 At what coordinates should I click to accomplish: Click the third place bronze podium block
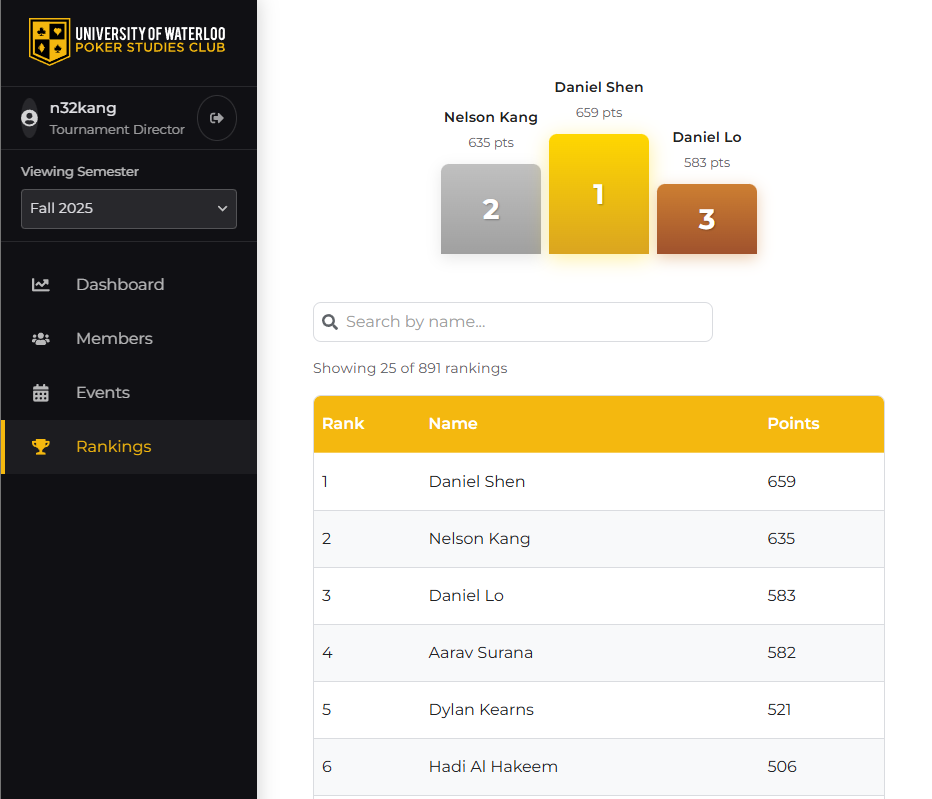(x=706, y=219)
